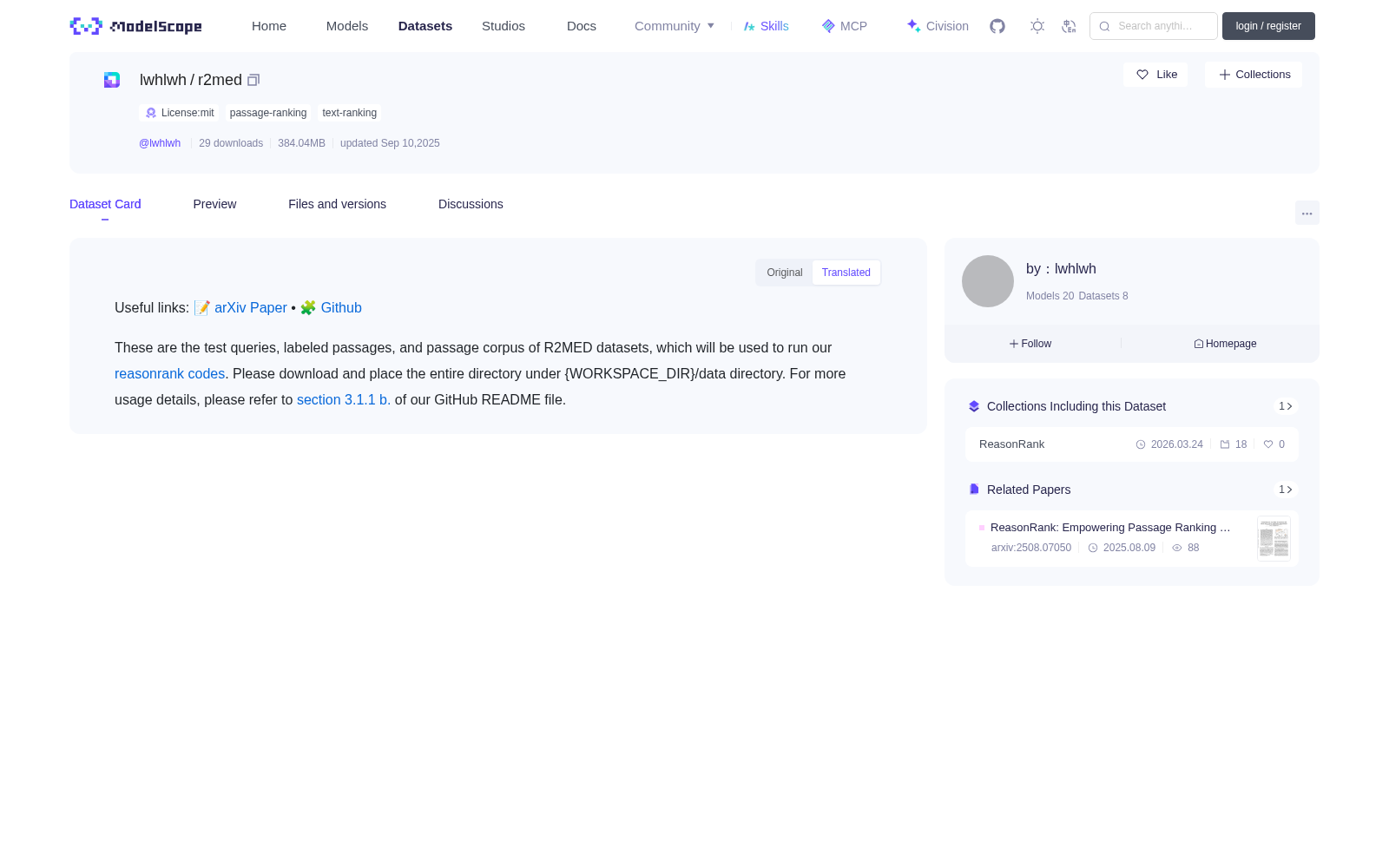Click the arxiv:2508.07050 identifier

tap(1031, 548)
